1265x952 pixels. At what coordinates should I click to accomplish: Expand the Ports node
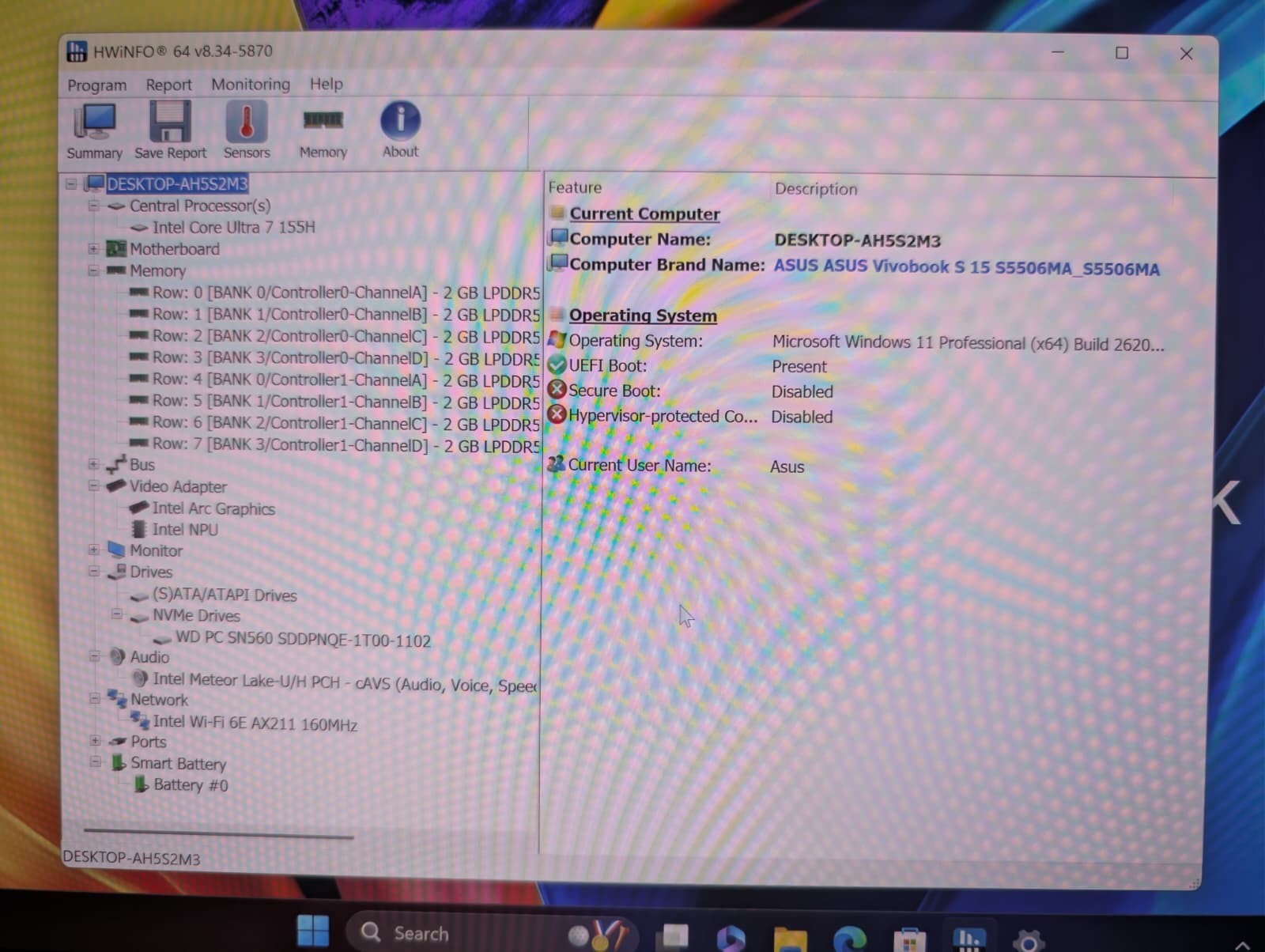point(95,741)
